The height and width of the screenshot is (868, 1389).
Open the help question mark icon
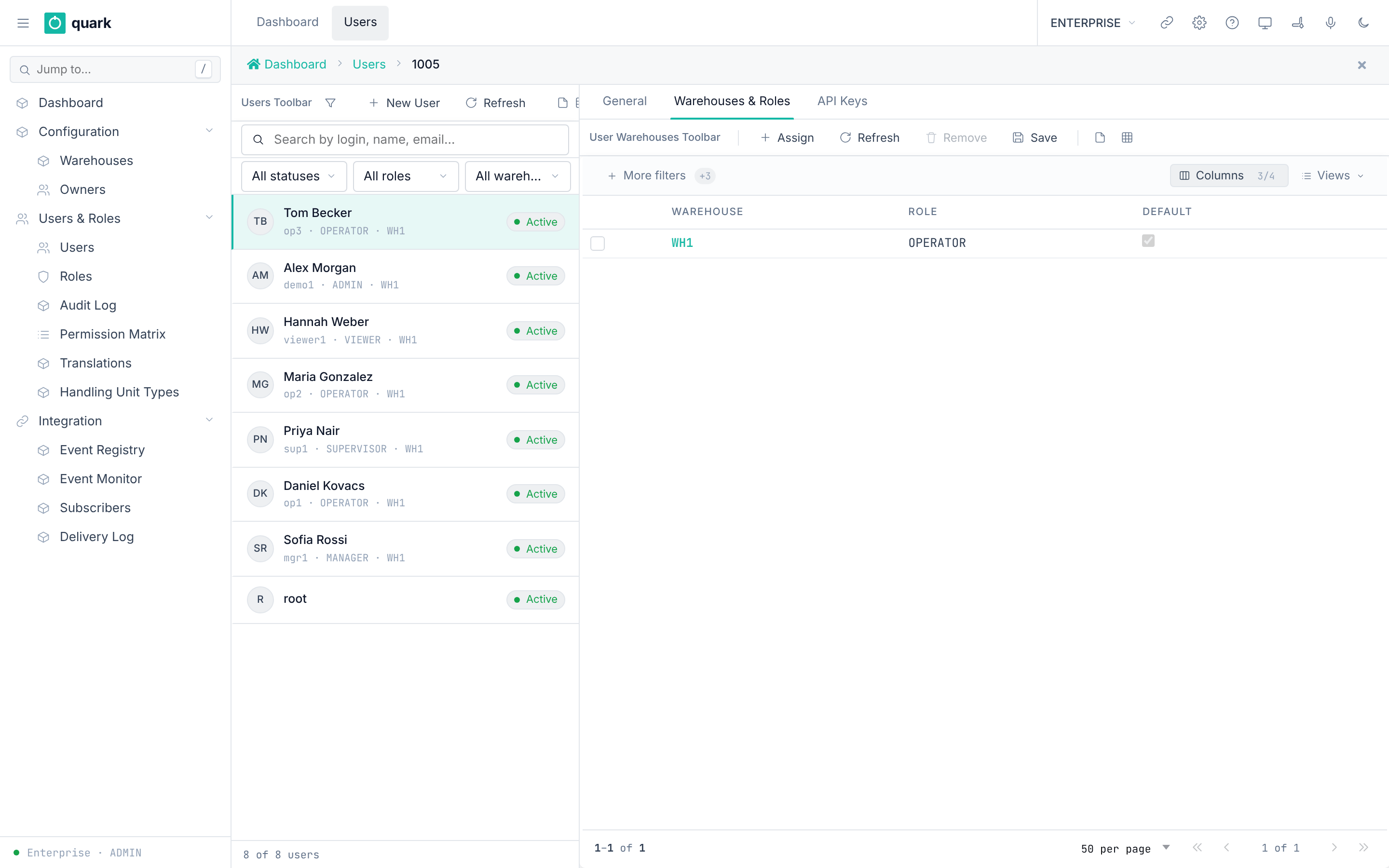click(x=1232, y=23)
